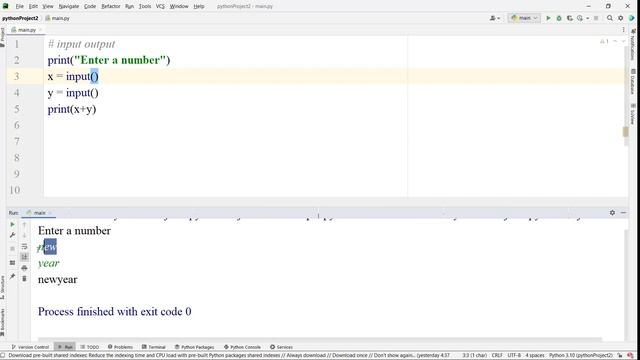
Task: Open editor tab options three-dot menu
Action: 623,29
